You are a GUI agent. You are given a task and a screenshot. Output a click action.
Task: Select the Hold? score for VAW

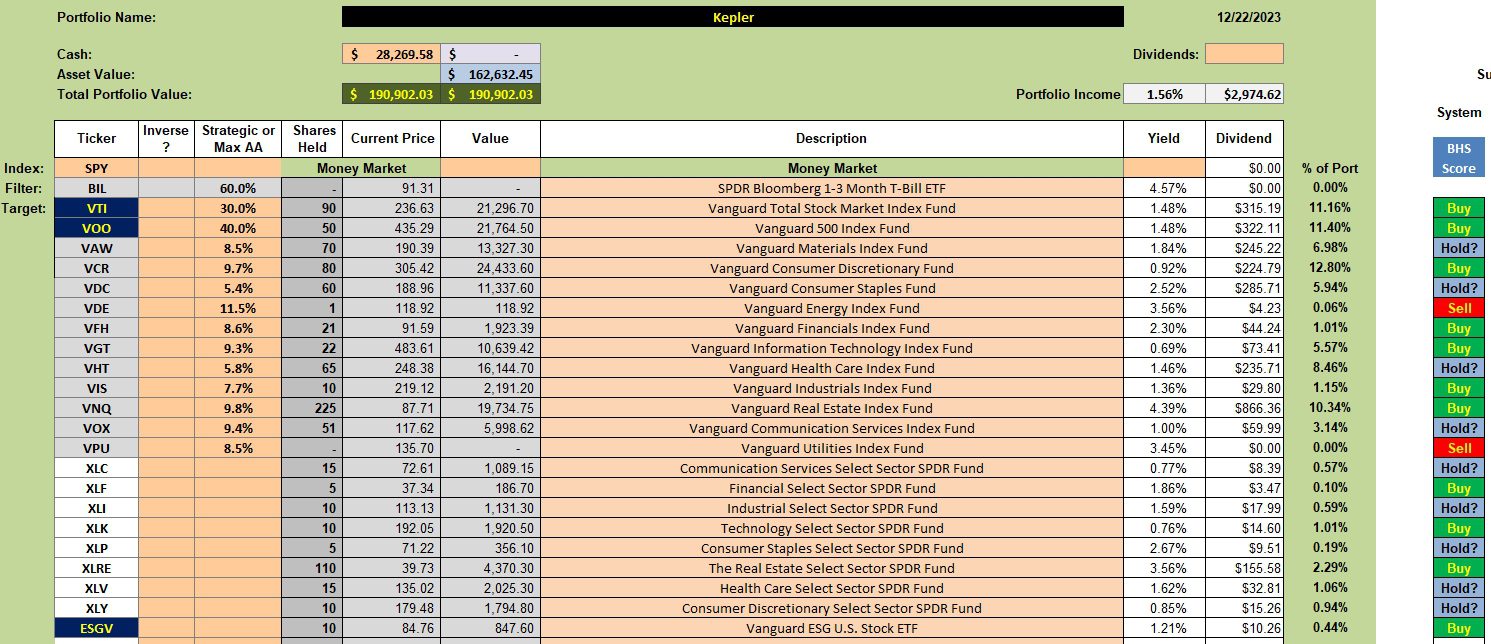click(1458, 248)
